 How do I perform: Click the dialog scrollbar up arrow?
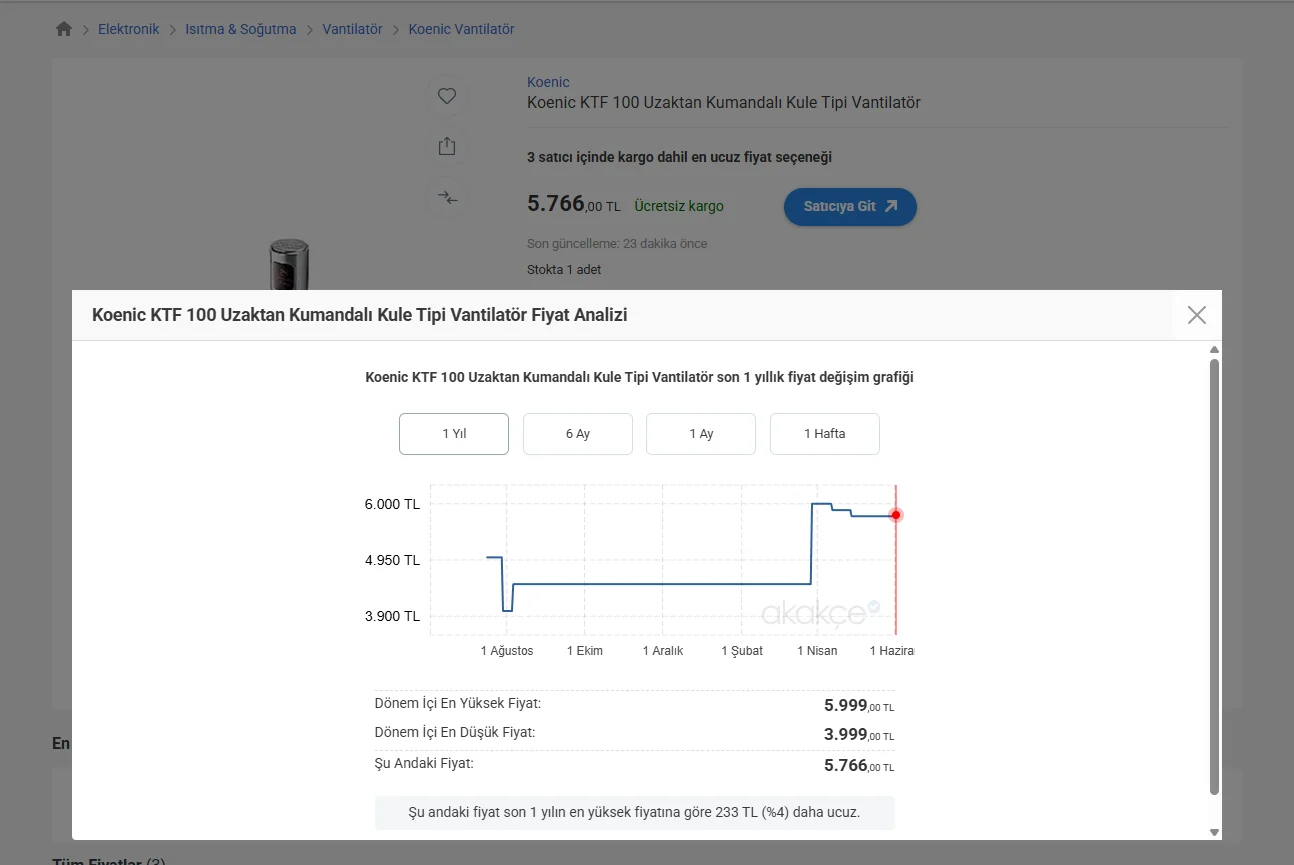(x=1215, y=349)
